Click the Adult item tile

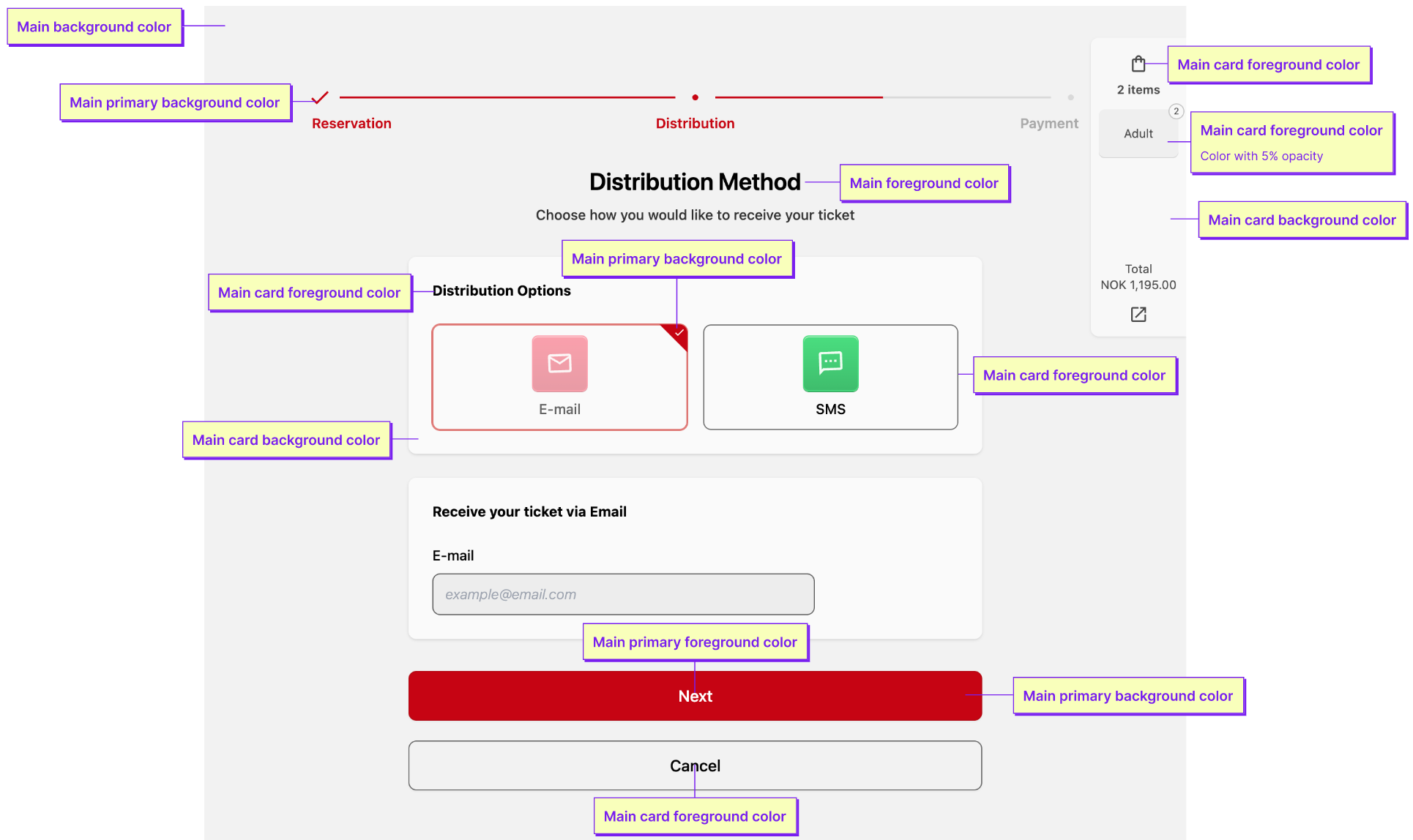point(1138,134)
